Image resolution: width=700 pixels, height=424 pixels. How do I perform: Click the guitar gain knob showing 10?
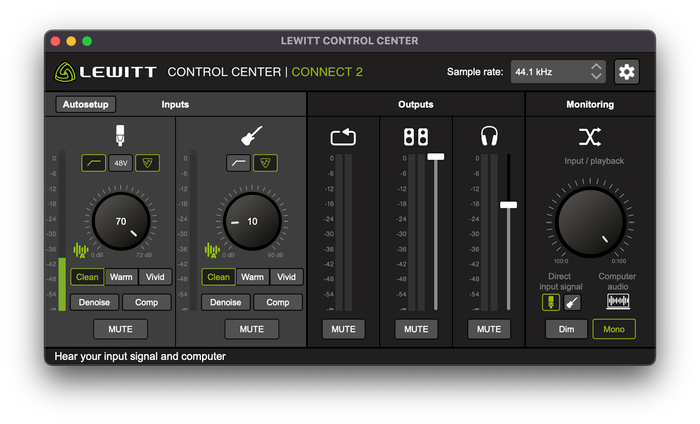pyautogui.click(x=252, y=221)
